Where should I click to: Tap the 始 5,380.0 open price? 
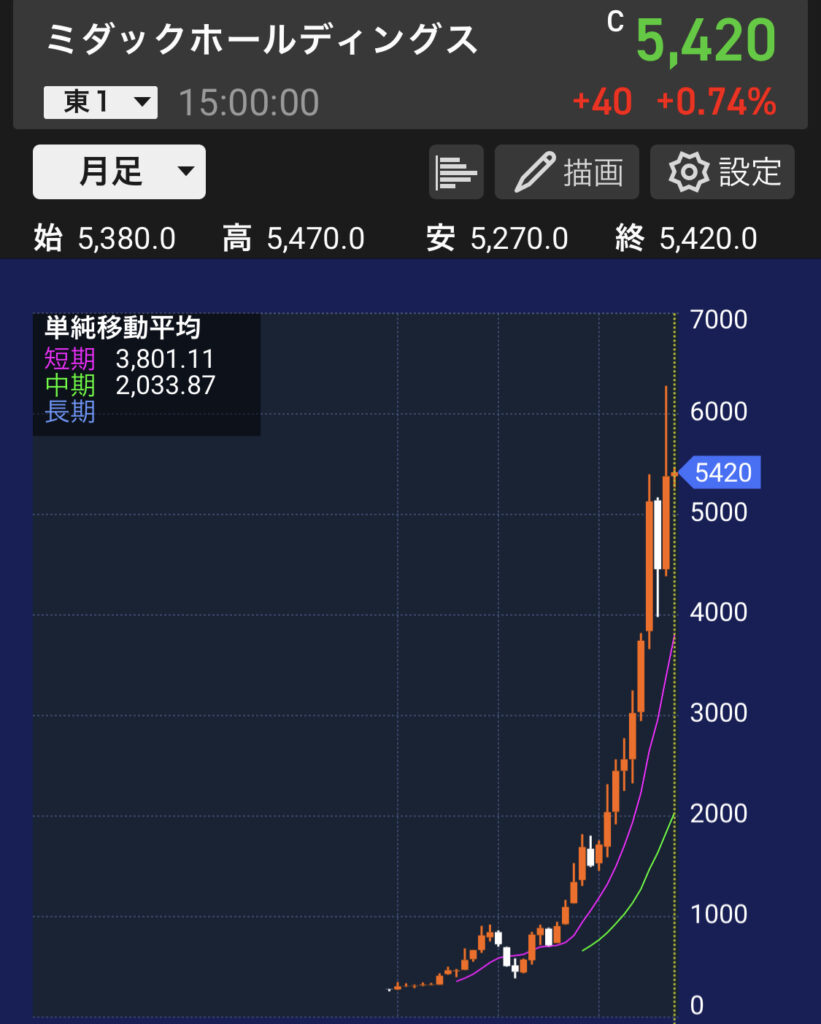(105, 238)
